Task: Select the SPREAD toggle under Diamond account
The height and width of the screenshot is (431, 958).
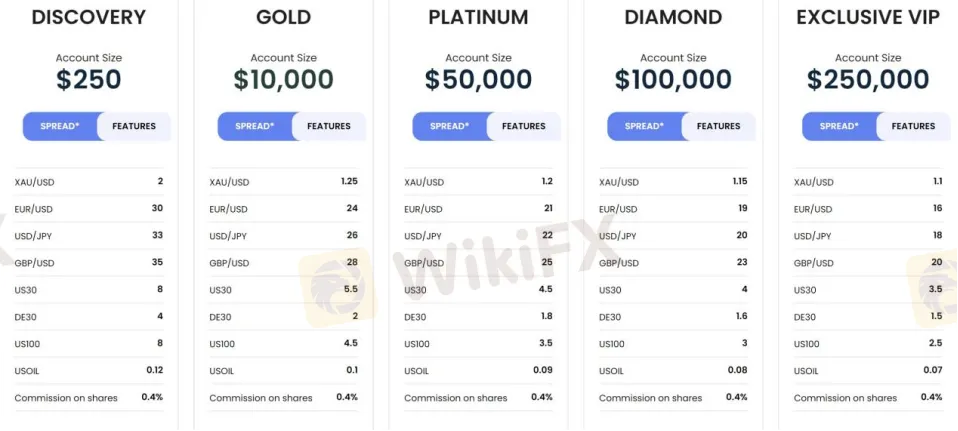Action: click(x=645, y=127)
